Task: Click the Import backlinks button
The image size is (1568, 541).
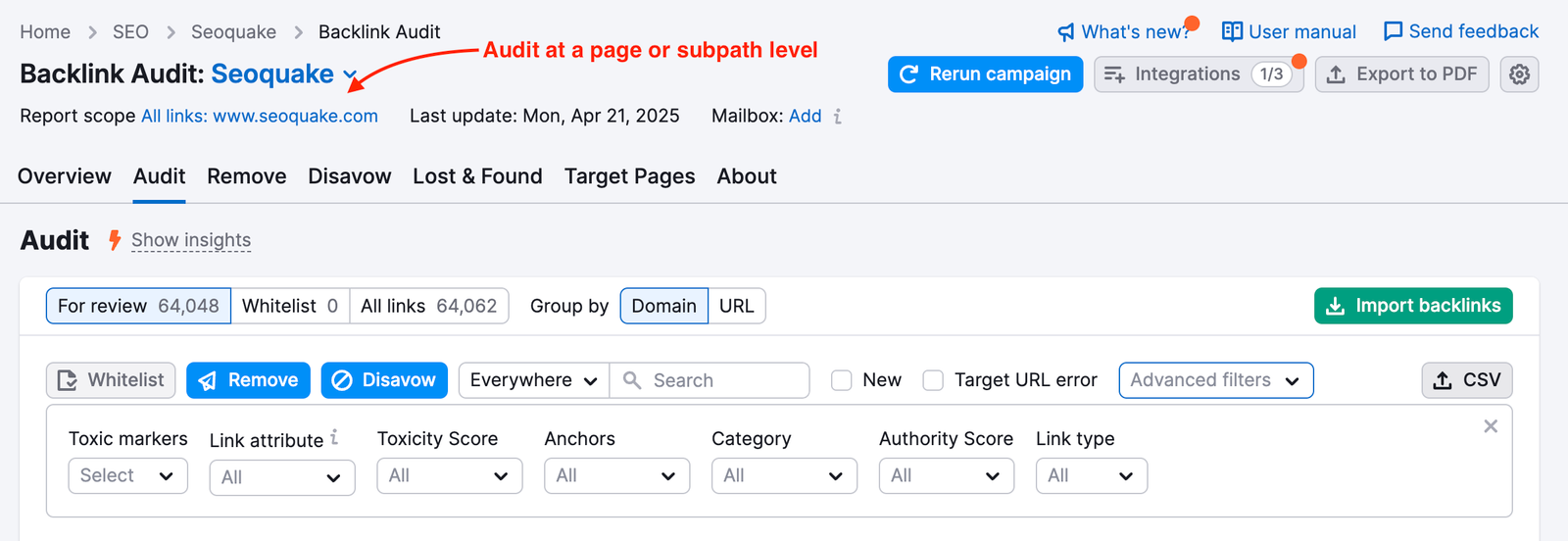Action: (1412, 306)
